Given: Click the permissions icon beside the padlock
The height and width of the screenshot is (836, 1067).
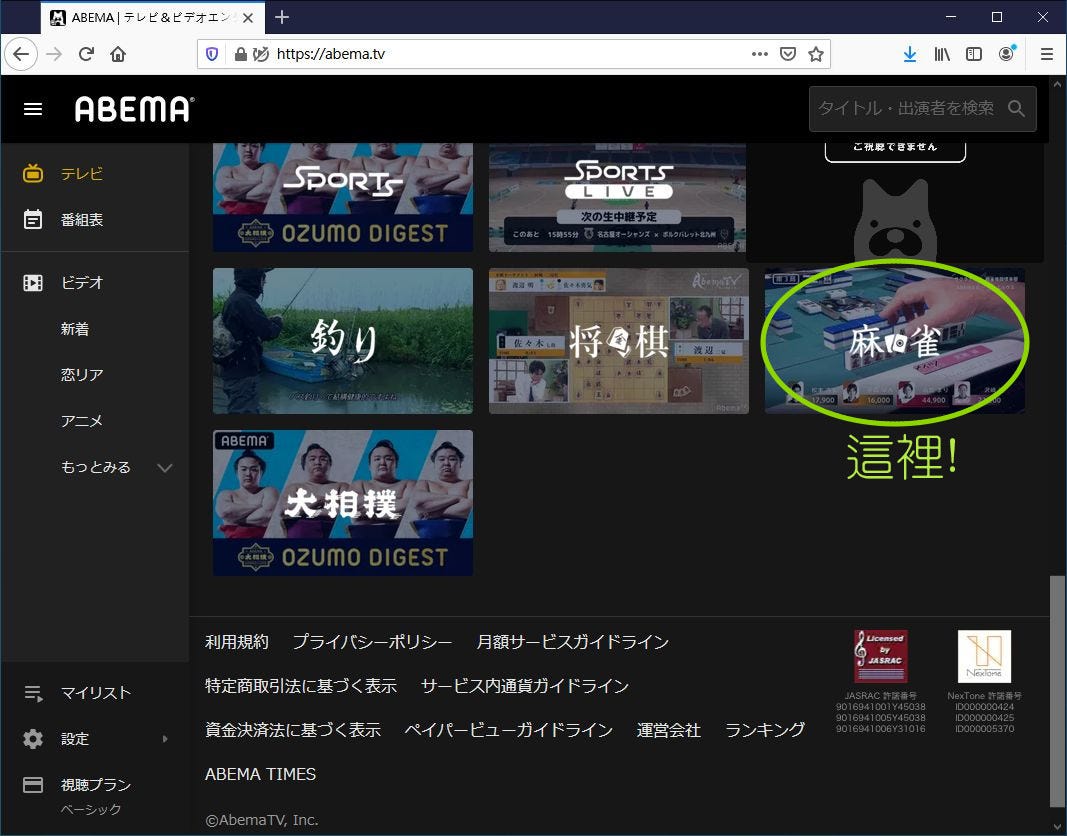Looking at the screenshot, I should (261, 54).
